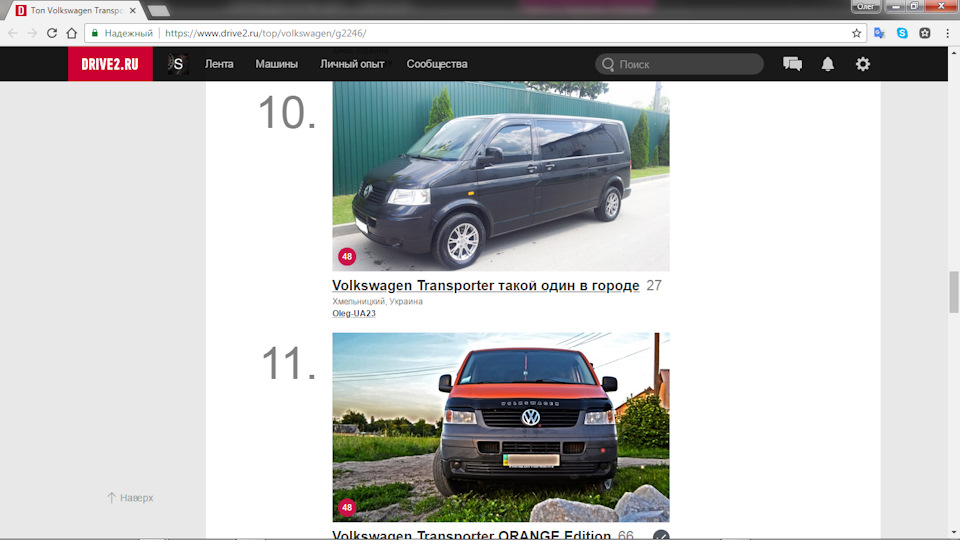Close the Volkswagen Transporter tab

[x=132, y=10]
